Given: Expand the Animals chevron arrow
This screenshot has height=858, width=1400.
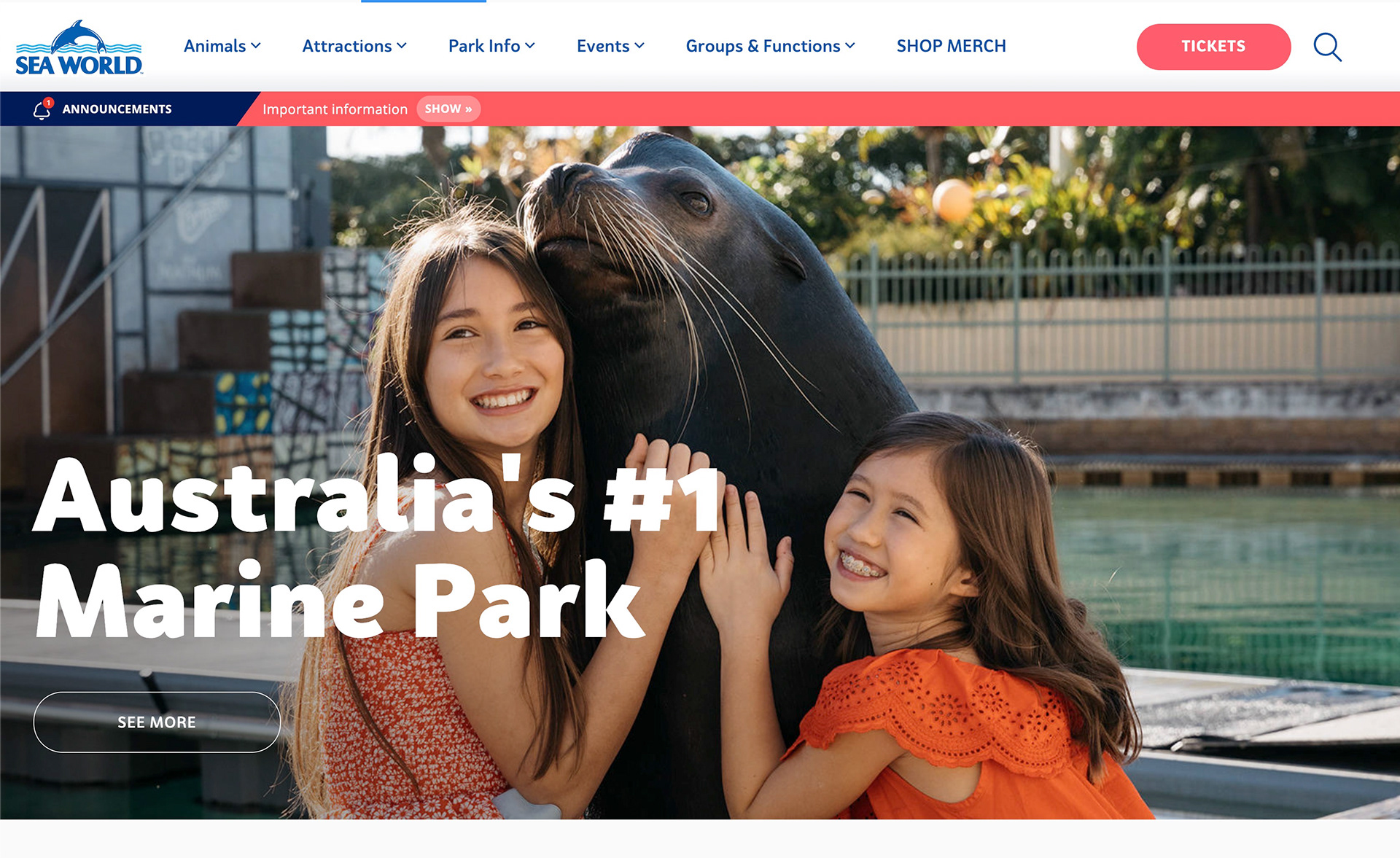Looking at the screenshot, I should [256, 46].
